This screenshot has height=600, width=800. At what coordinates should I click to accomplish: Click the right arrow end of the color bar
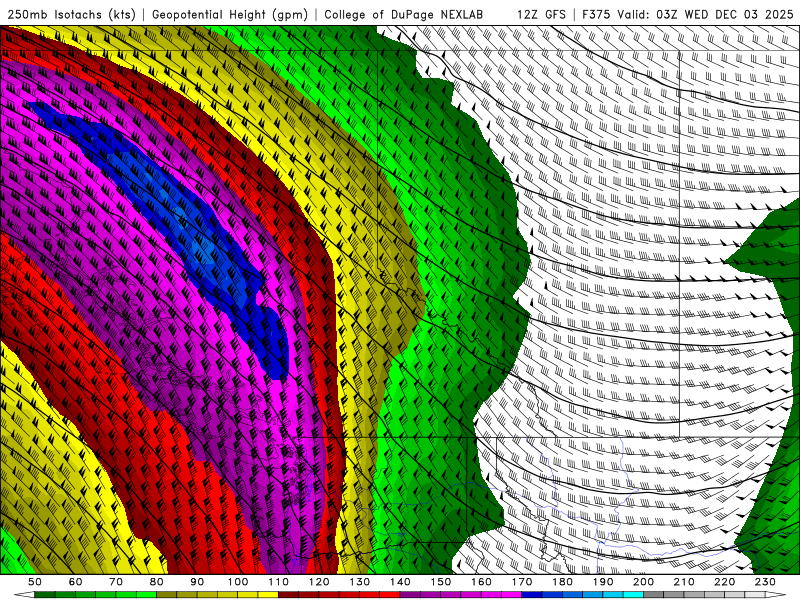pyautogui.click(x=776, y=594)
